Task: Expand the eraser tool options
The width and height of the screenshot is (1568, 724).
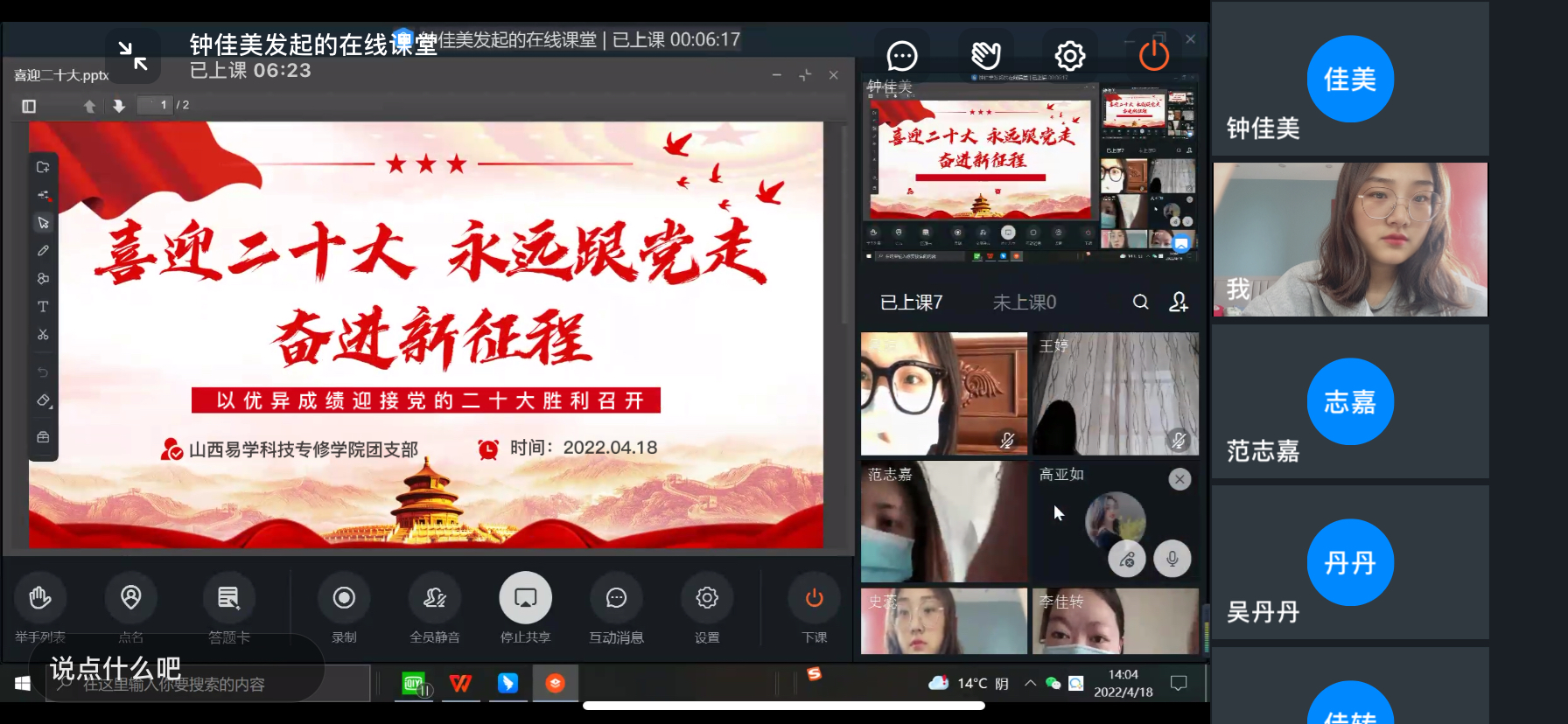Action: pyautogui.click(x=44, y=400)
